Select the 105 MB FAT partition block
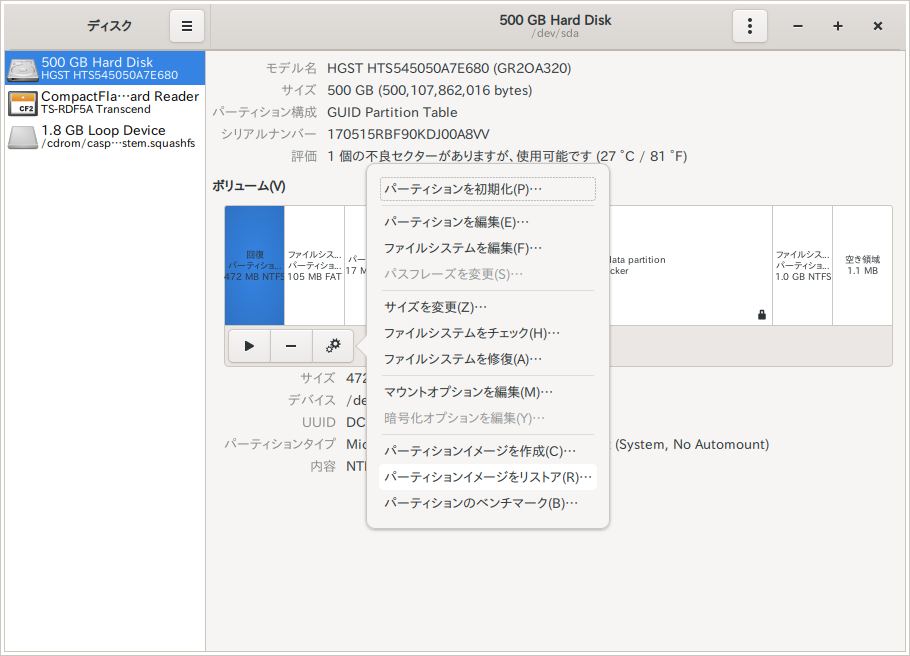Image resolution: width=910 pixels, height=656 pixels. click(x=315, y=265)
